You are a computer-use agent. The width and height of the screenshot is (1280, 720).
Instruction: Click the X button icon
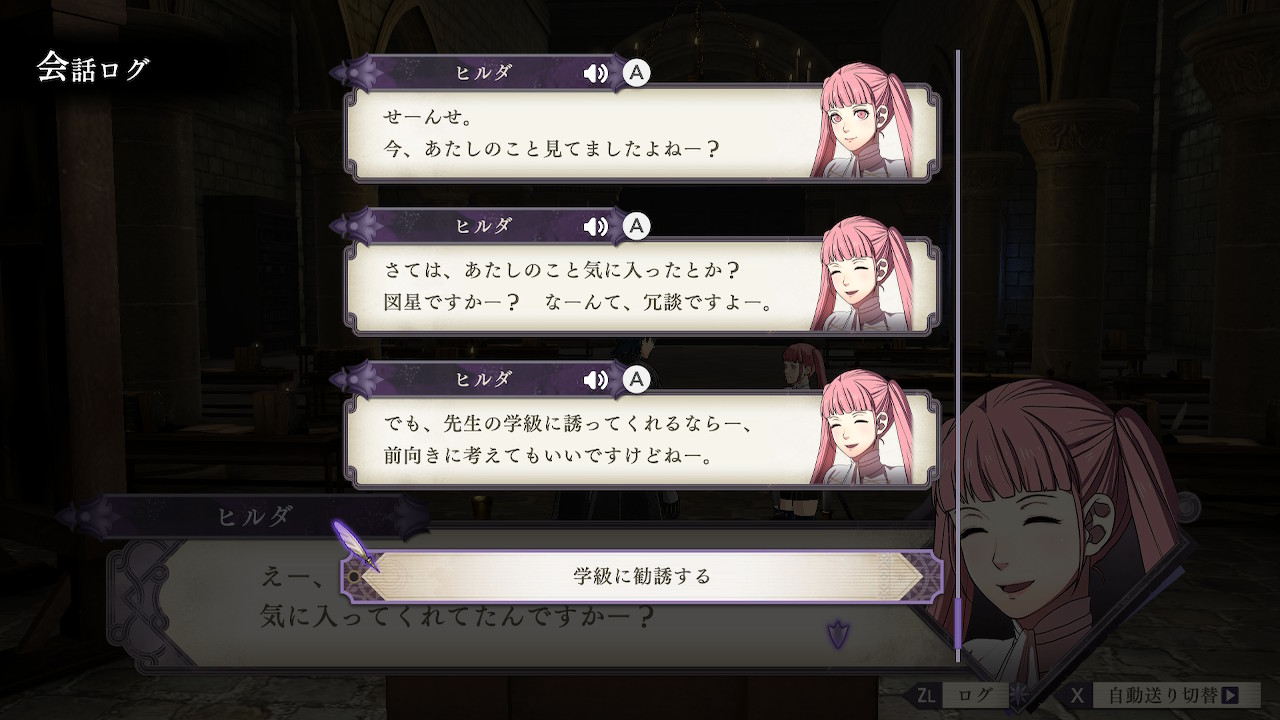click(x=1076, y=695)
